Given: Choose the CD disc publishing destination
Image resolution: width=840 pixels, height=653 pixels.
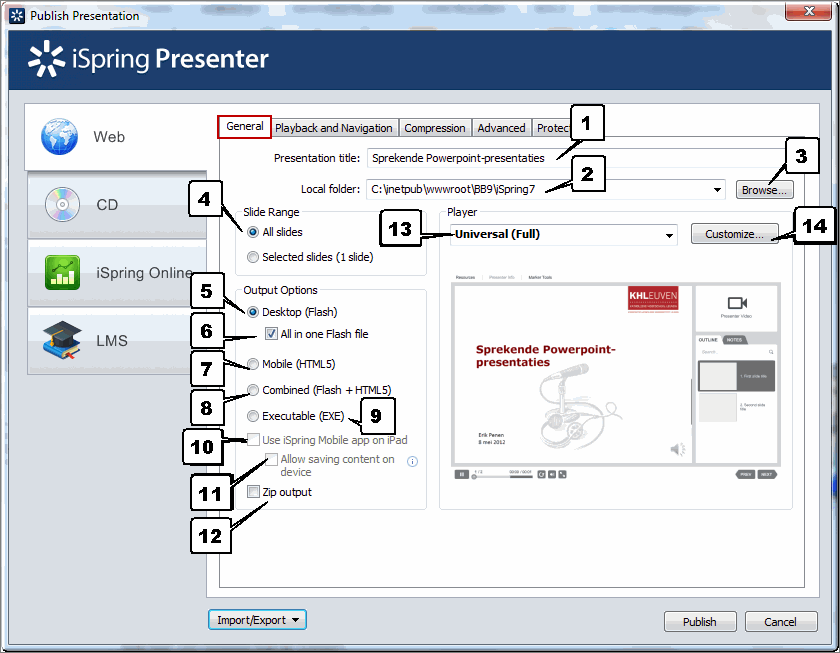Looking at the screenshot, I should (x=117, y=205).
